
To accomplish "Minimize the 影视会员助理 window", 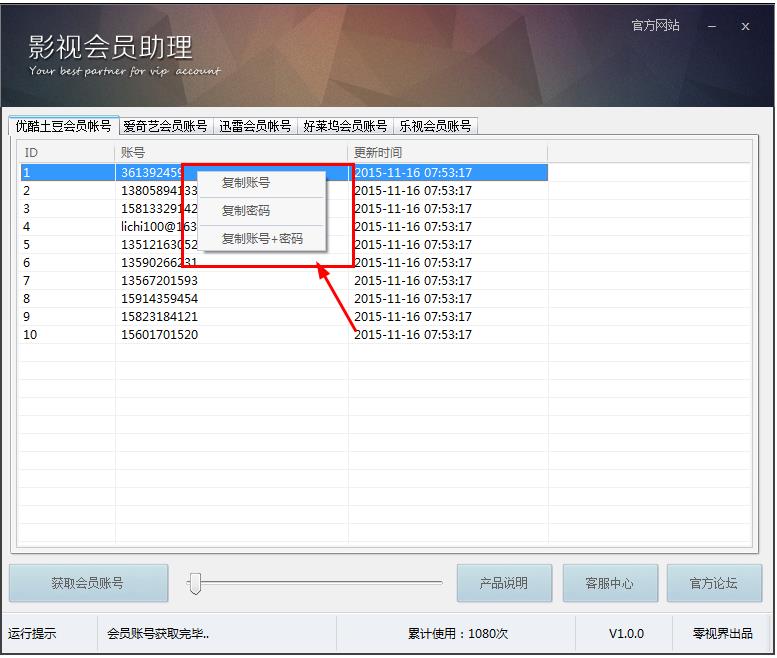I will tap(712, 27).
